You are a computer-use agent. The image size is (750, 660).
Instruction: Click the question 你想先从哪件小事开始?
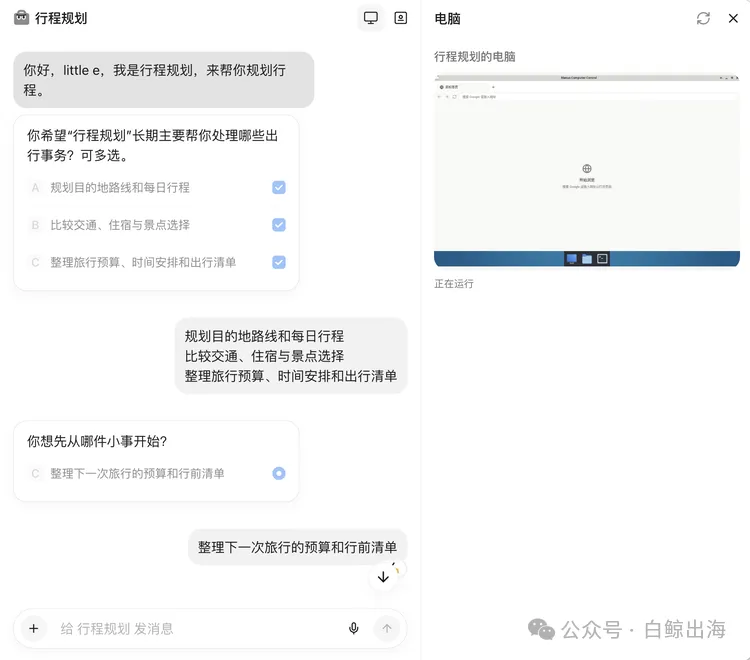coord(97,441)
